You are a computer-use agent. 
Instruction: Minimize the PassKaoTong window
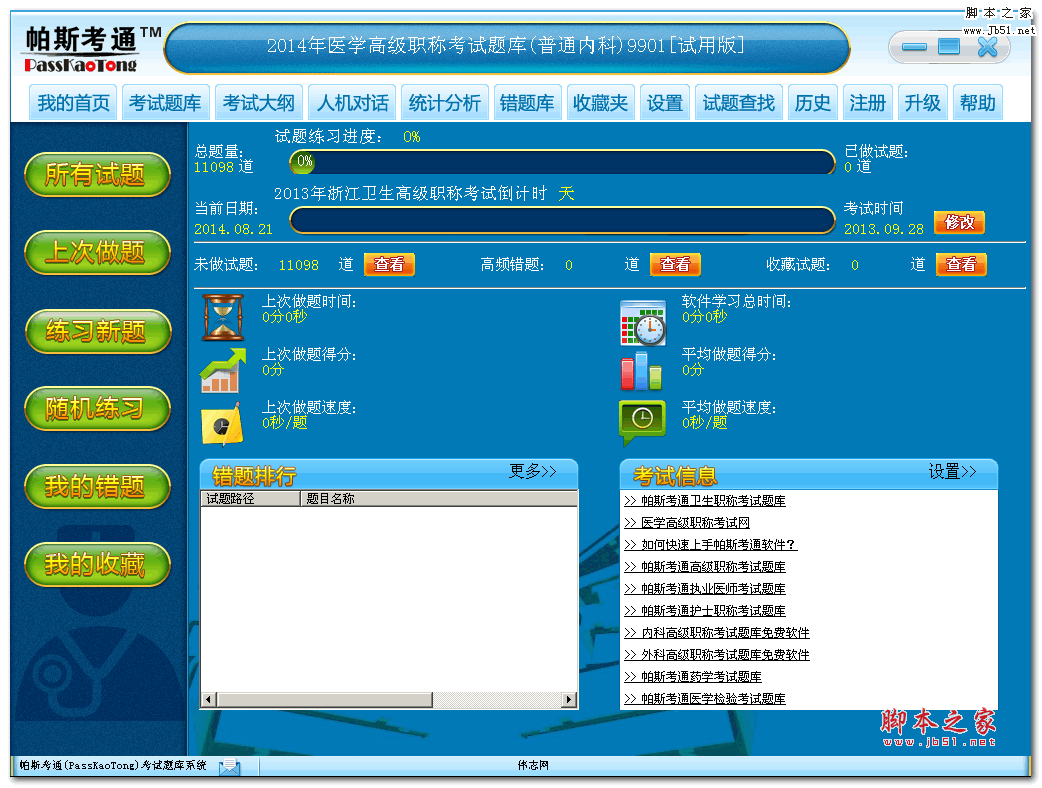914,47
